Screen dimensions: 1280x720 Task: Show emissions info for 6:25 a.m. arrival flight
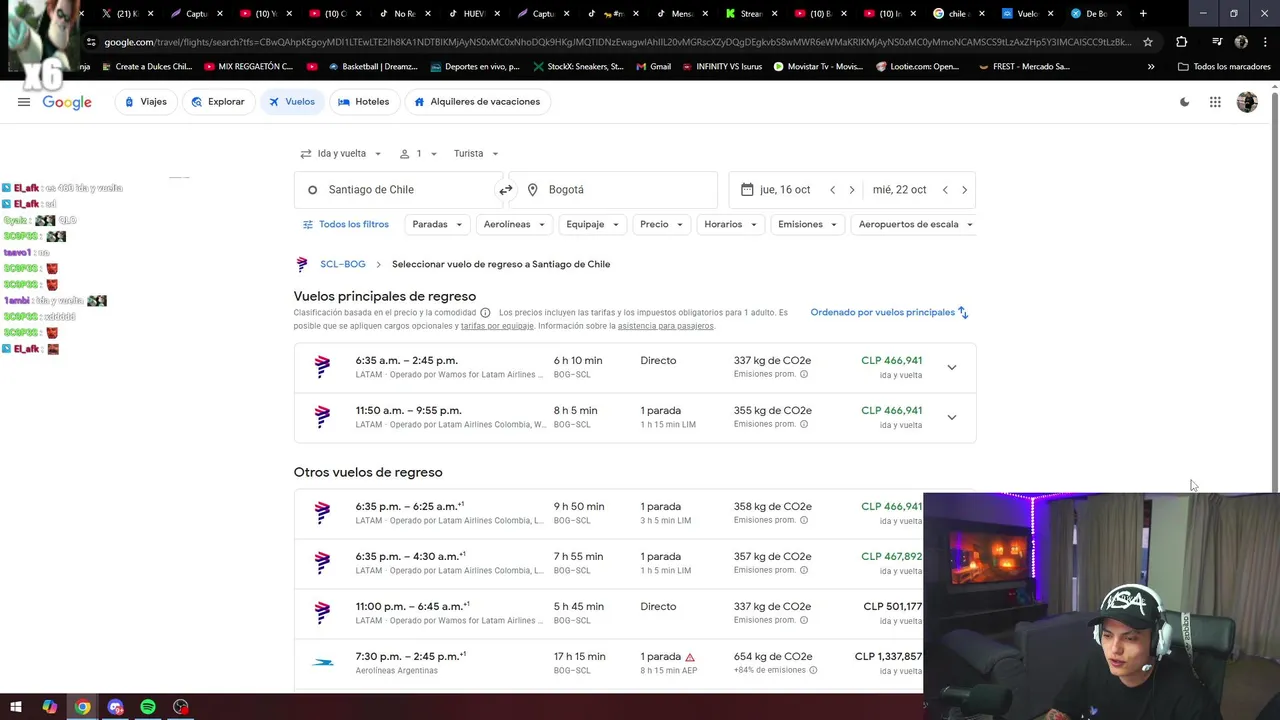[804, 520]
